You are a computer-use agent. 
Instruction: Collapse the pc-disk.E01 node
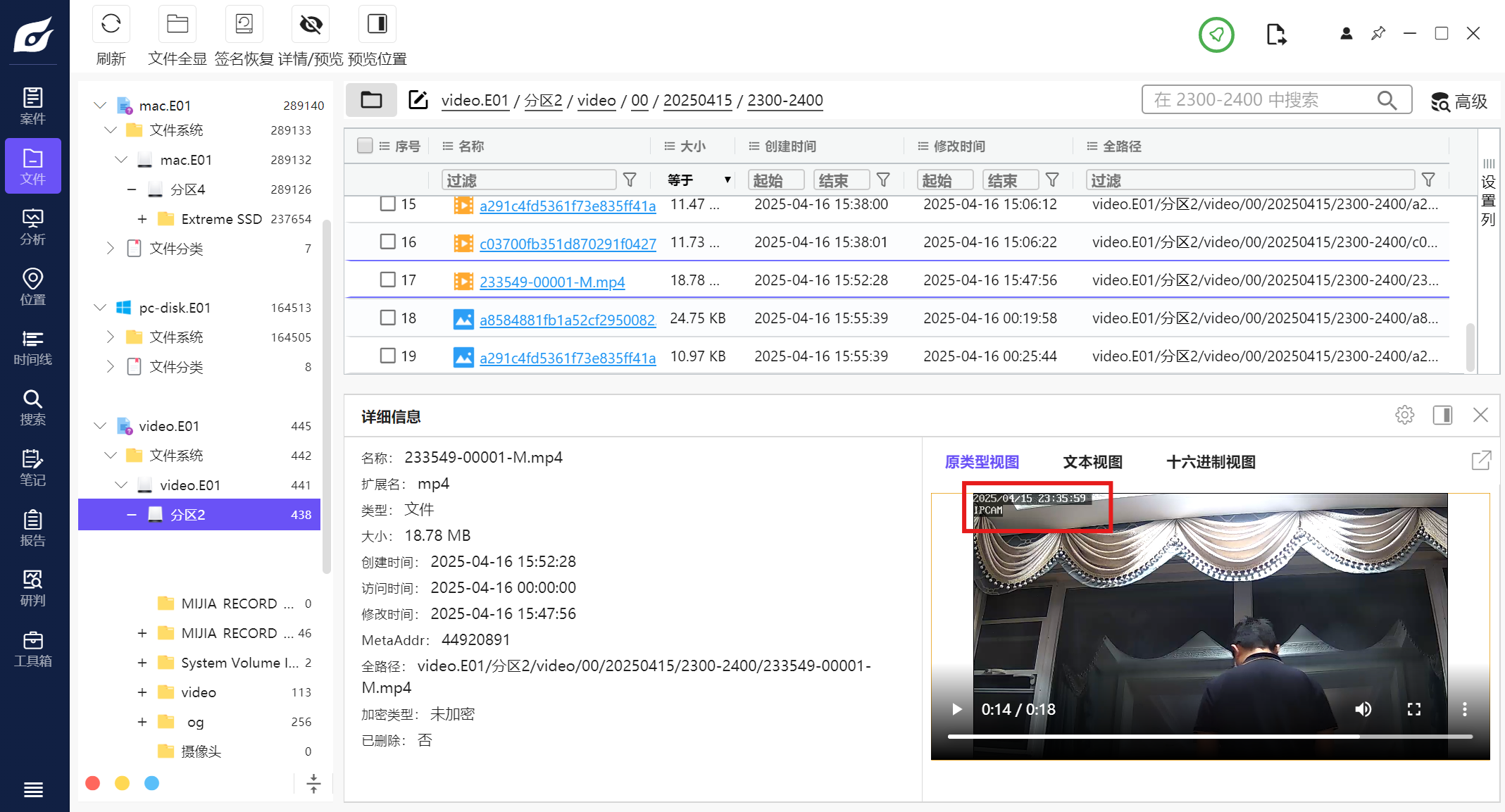(x=100, y=308)
